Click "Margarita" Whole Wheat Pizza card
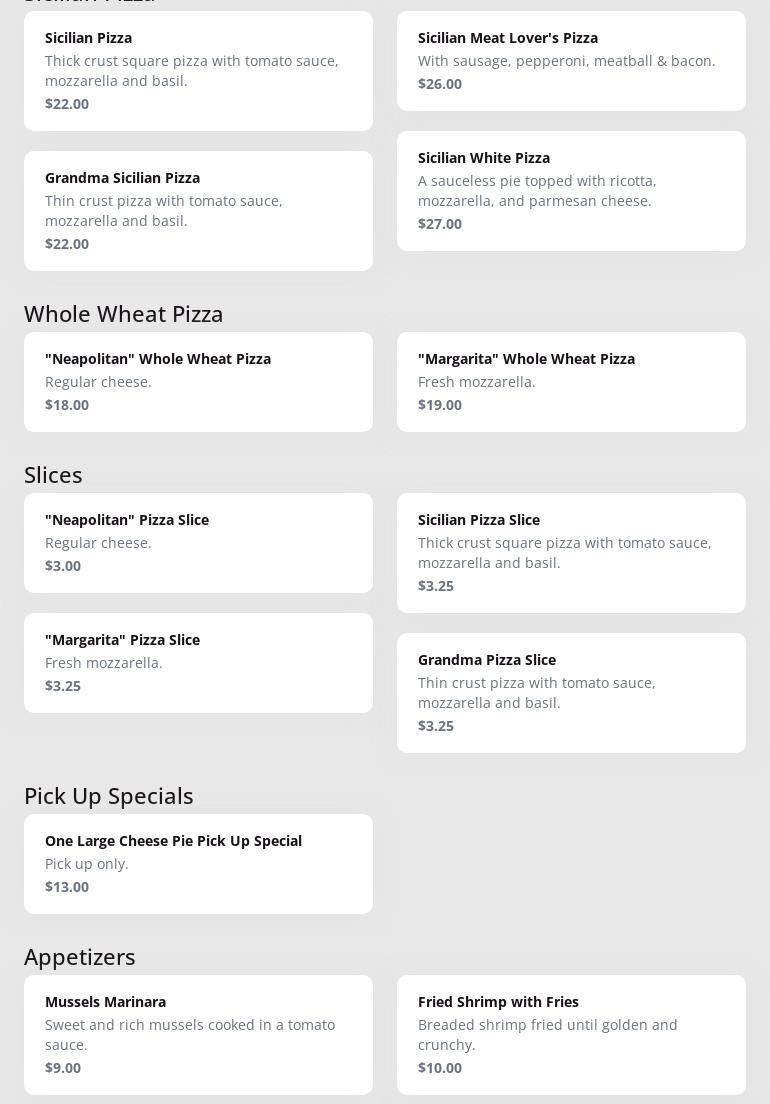The height and width of the screenshot is (1104, 770). tap(571, 381)
